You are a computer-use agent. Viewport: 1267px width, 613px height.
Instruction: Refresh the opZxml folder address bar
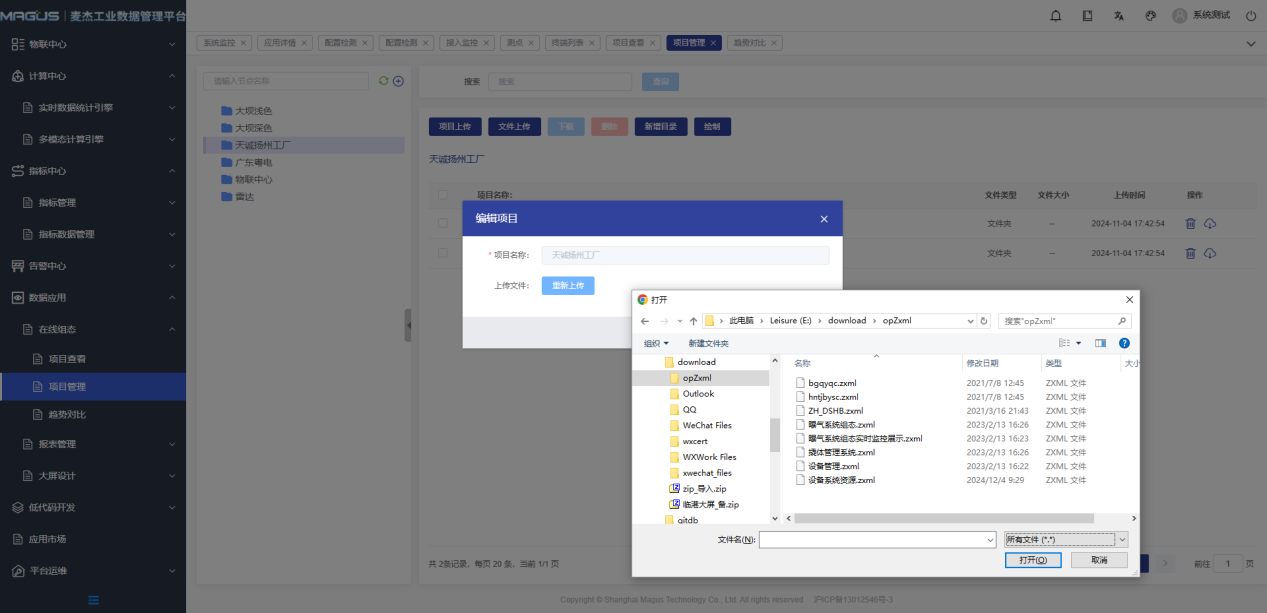pyautogui.click(x=985, y=321)
